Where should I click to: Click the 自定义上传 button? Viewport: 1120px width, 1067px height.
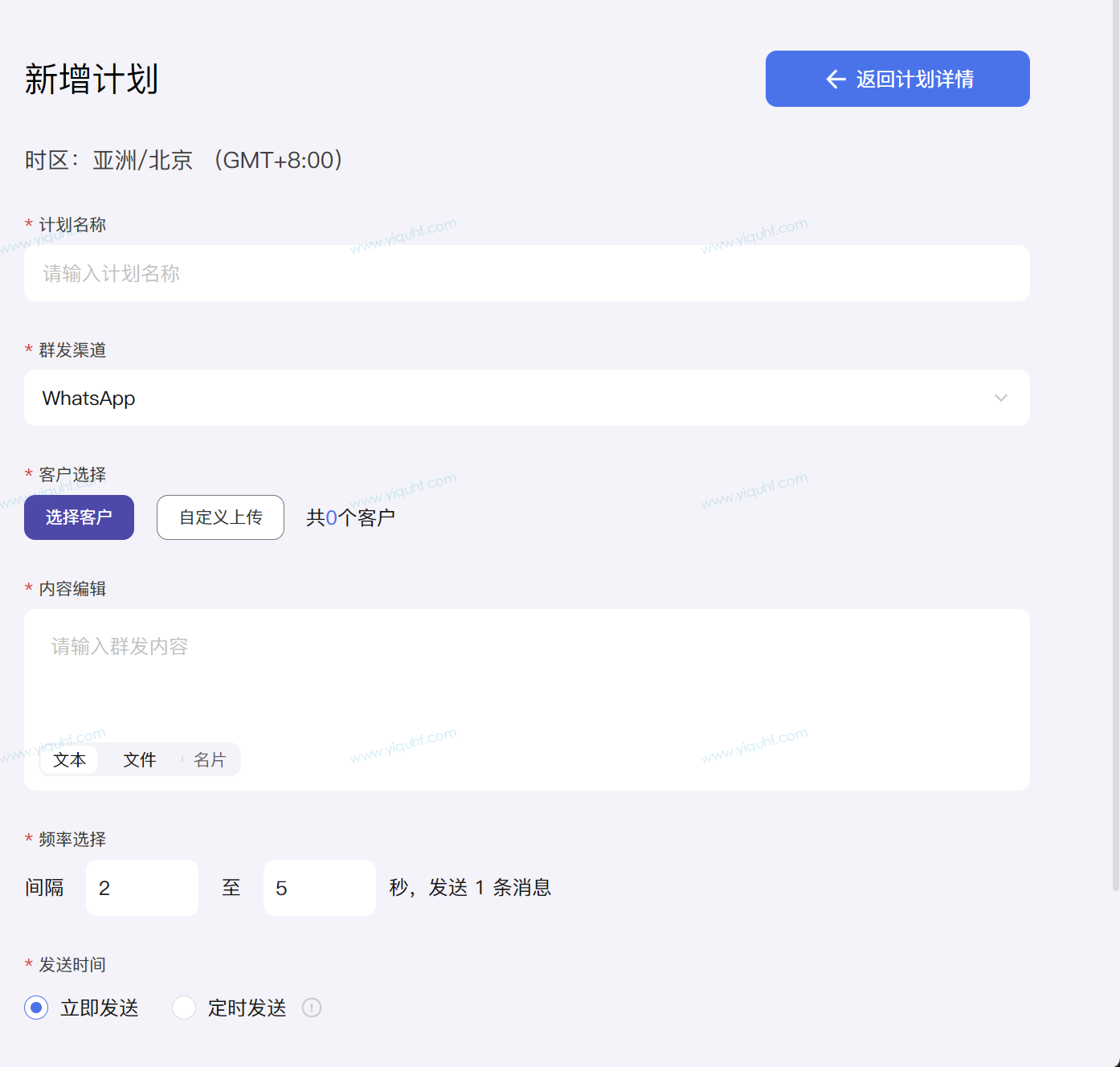(220, 517)
